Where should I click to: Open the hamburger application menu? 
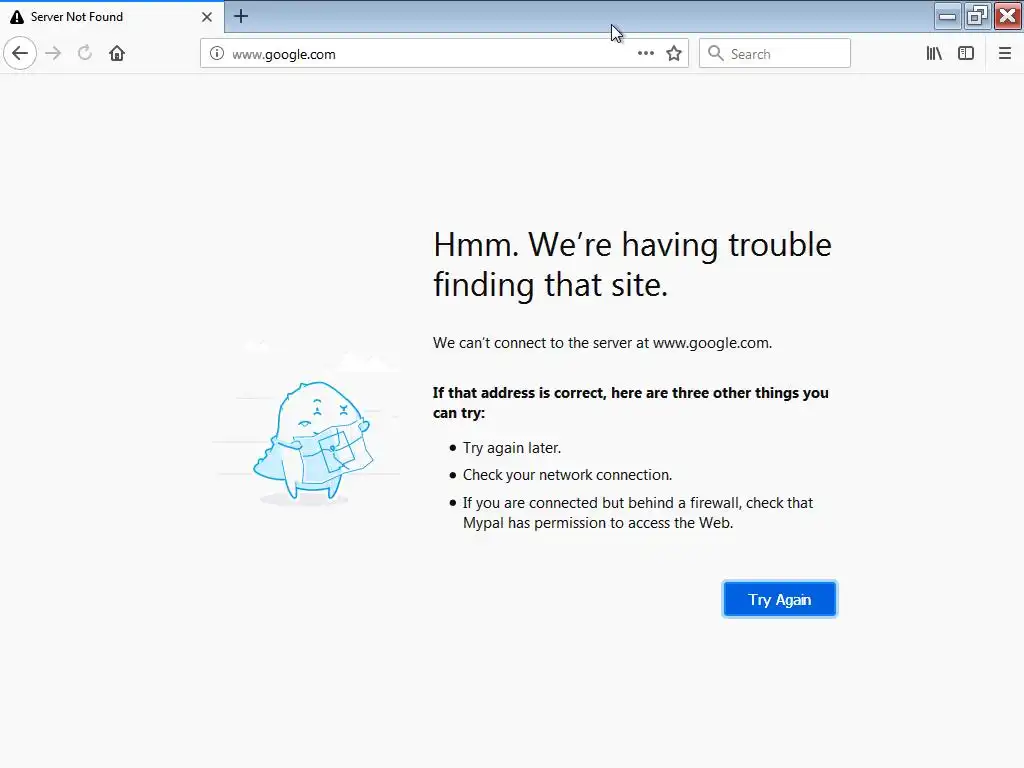[1005, 54]
